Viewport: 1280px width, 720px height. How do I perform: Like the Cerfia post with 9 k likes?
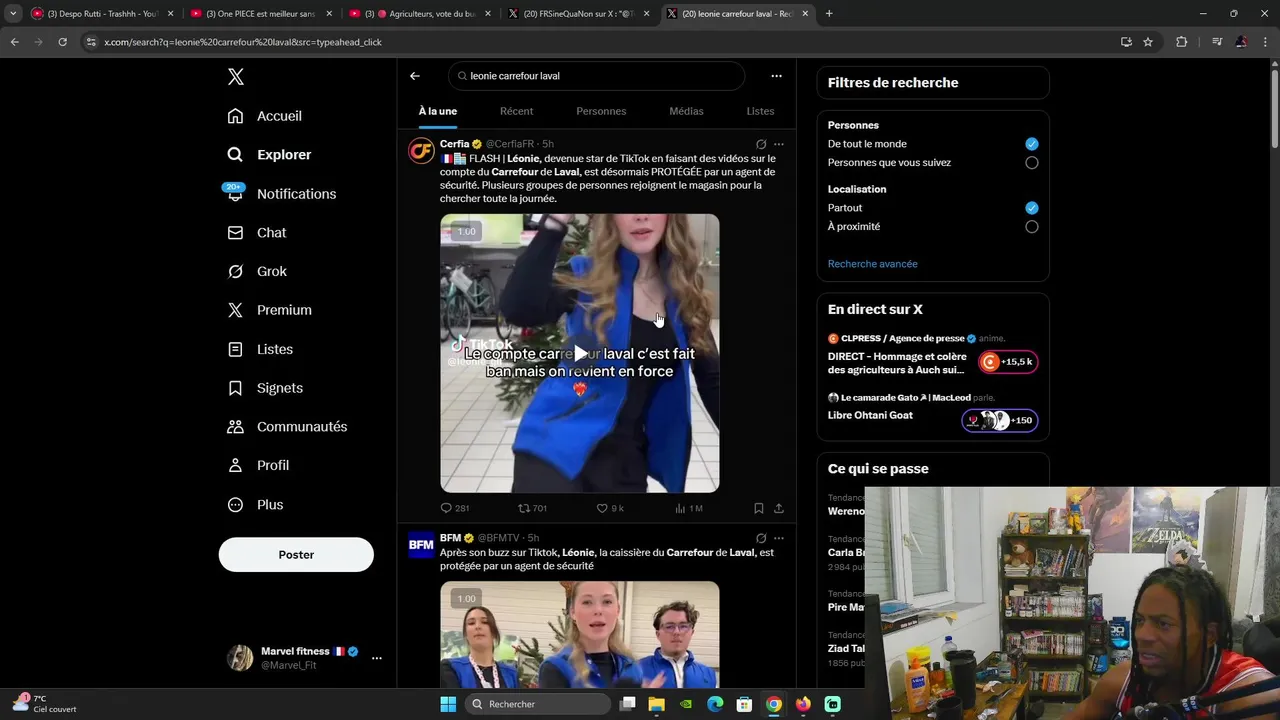click(610, 508)
